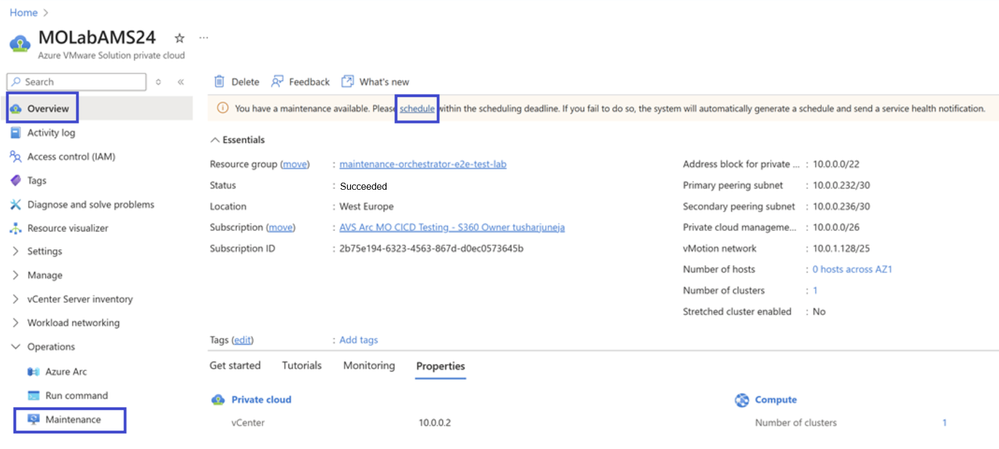Click edit link next to Tags
The height and width of the screenshot is (449, 999).
(242, 340)
